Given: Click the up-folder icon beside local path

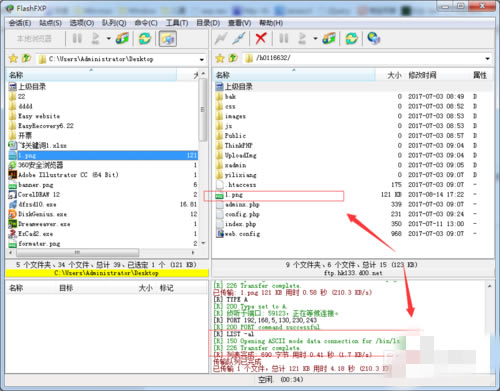Looking at the screenshot, I should coord(26,59).
